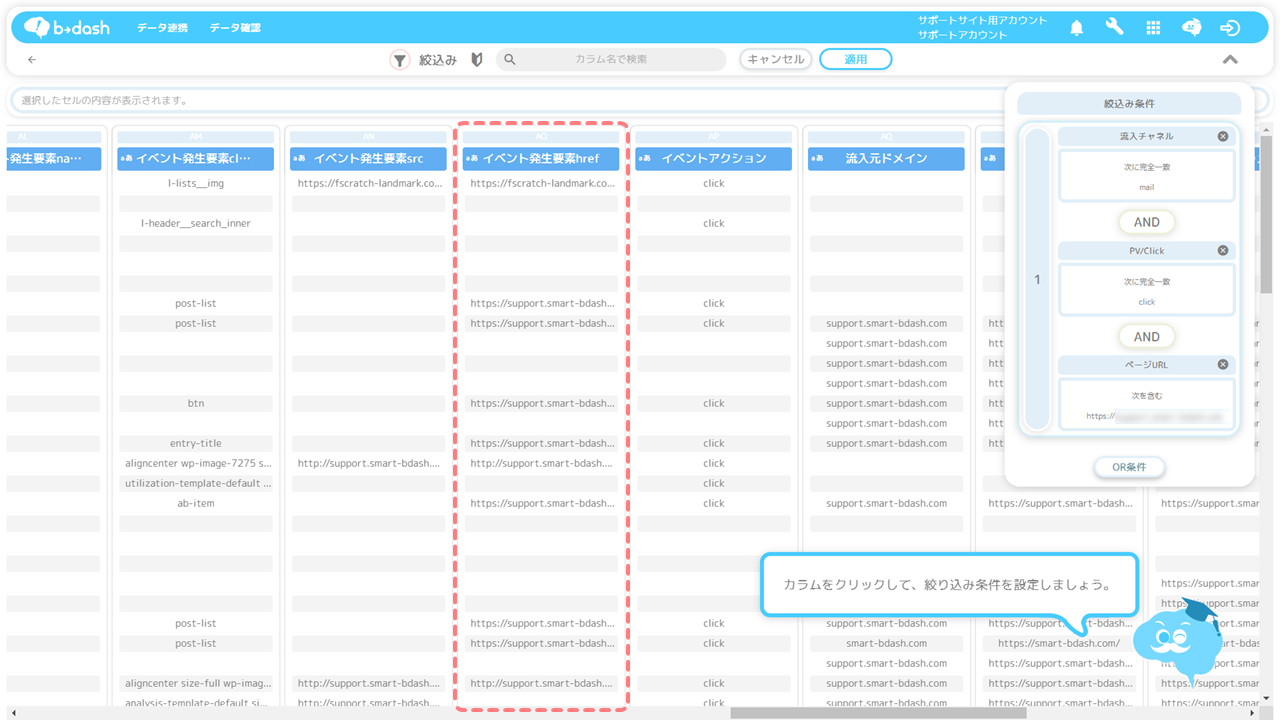Select the イベント発生要素src column header
This screenshot has width=1280, height=720.
tap(368, 158)
